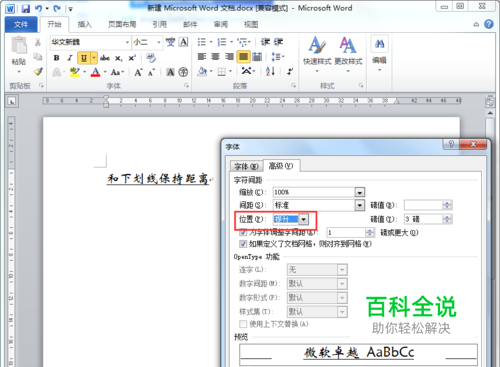This screenshot has width=500, height=367.
Task: Click the Editing (编辑) binoculars button
Action: point(379,53)
